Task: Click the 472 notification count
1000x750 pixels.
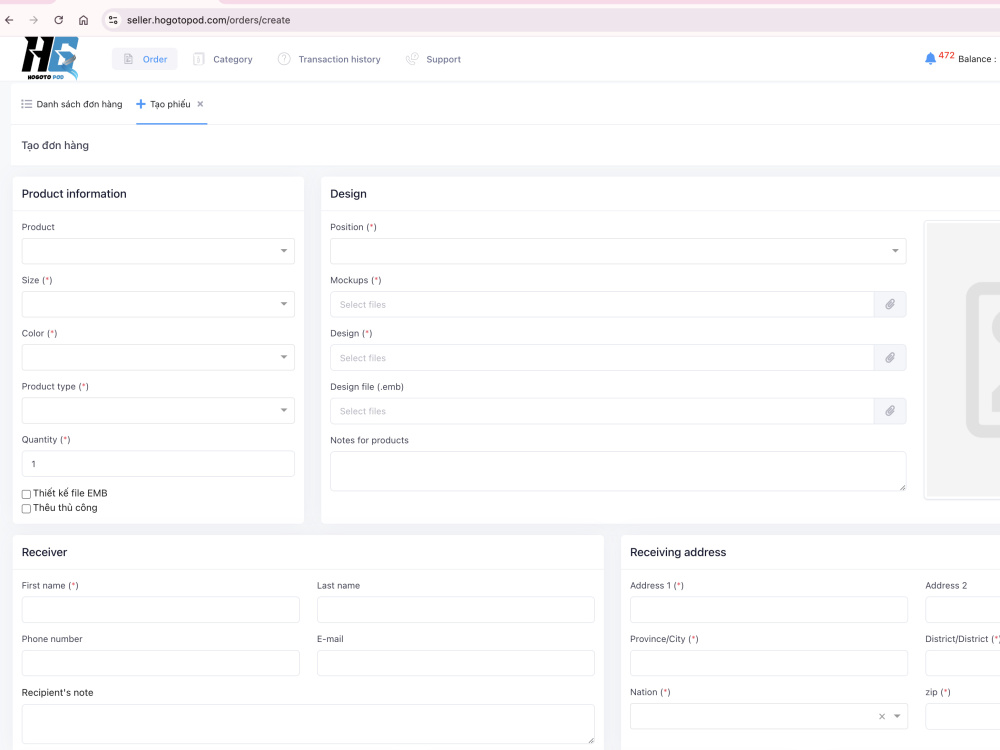Action: (x=946, y=55)
